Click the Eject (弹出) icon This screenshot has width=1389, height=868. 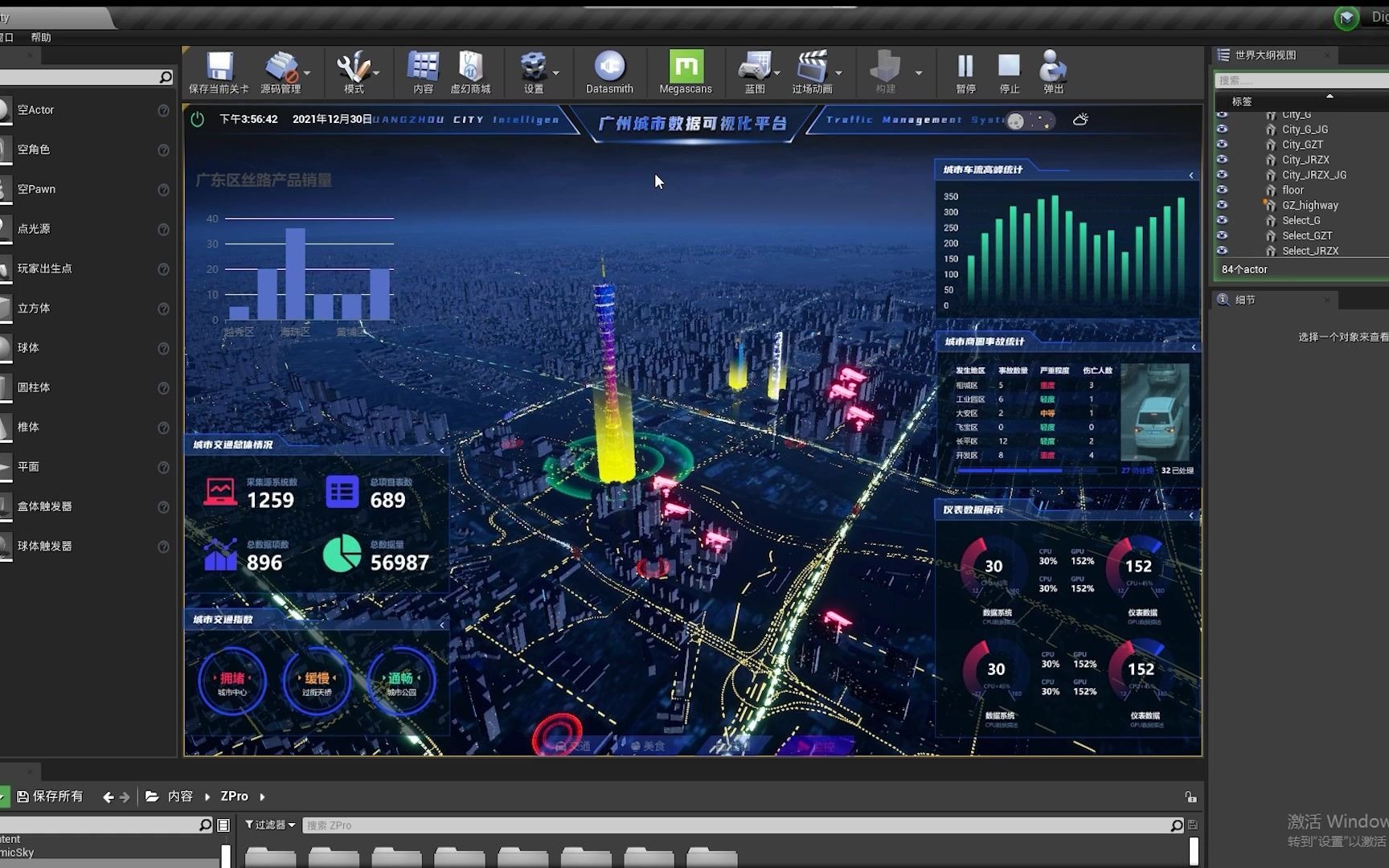(1053, 68)
